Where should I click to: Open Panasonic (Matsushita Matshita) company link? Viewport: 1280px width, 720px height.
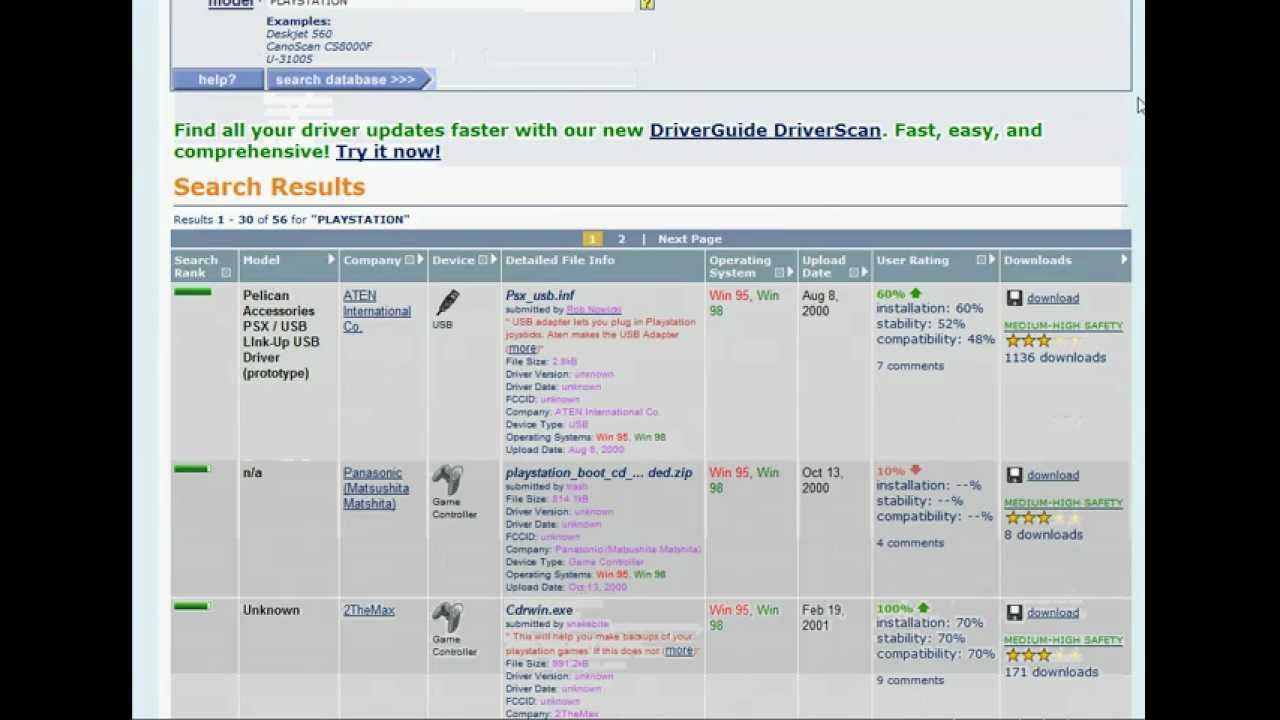[x=376, y=488]
